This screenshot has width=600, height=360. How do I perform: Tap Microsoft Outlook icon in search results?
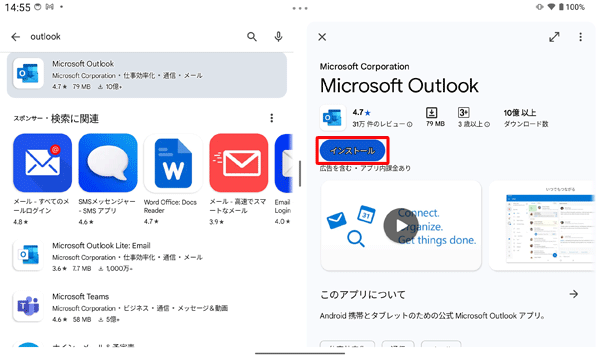[28, 73]
